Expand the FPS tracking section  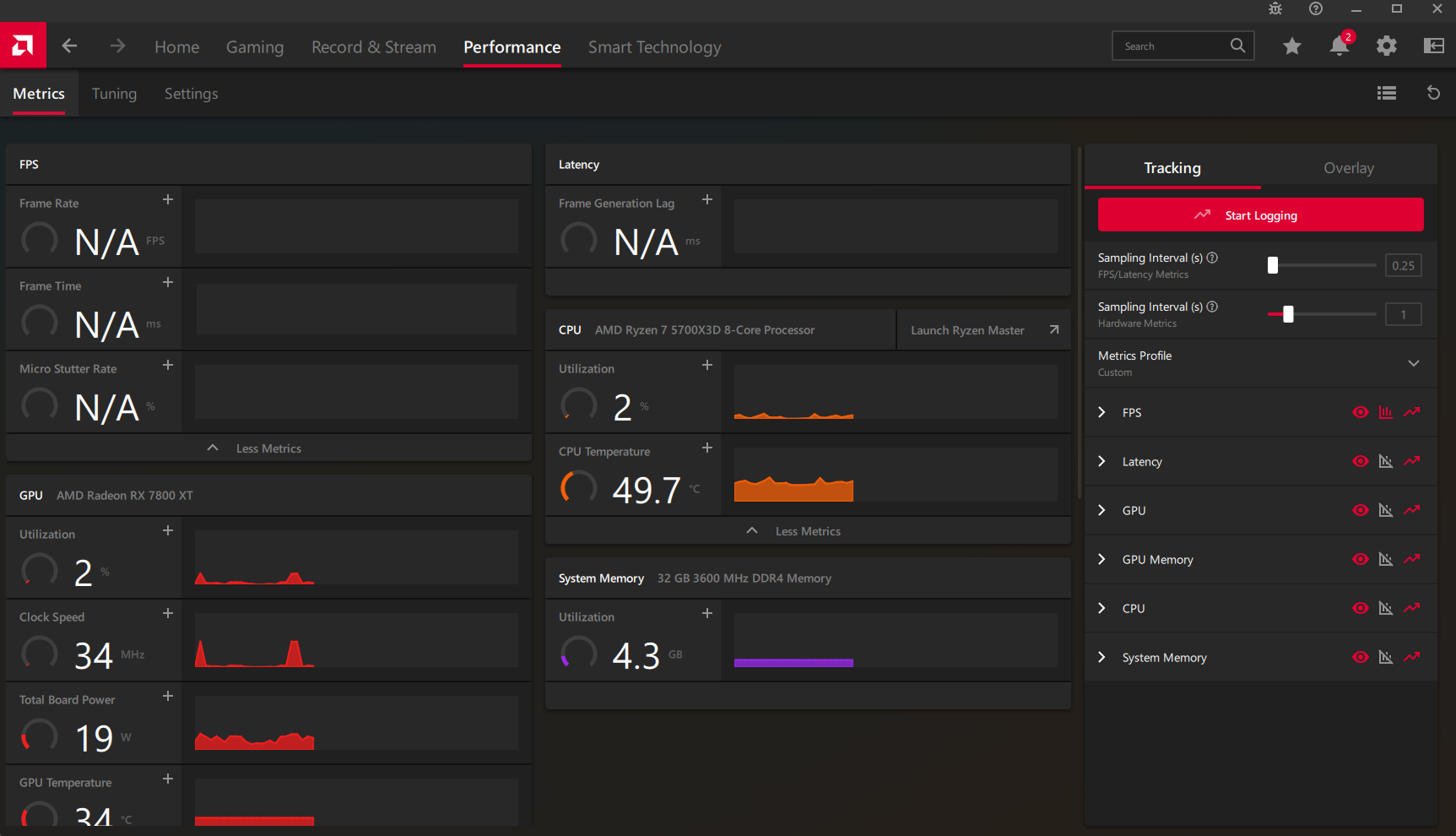[1101, 412]
